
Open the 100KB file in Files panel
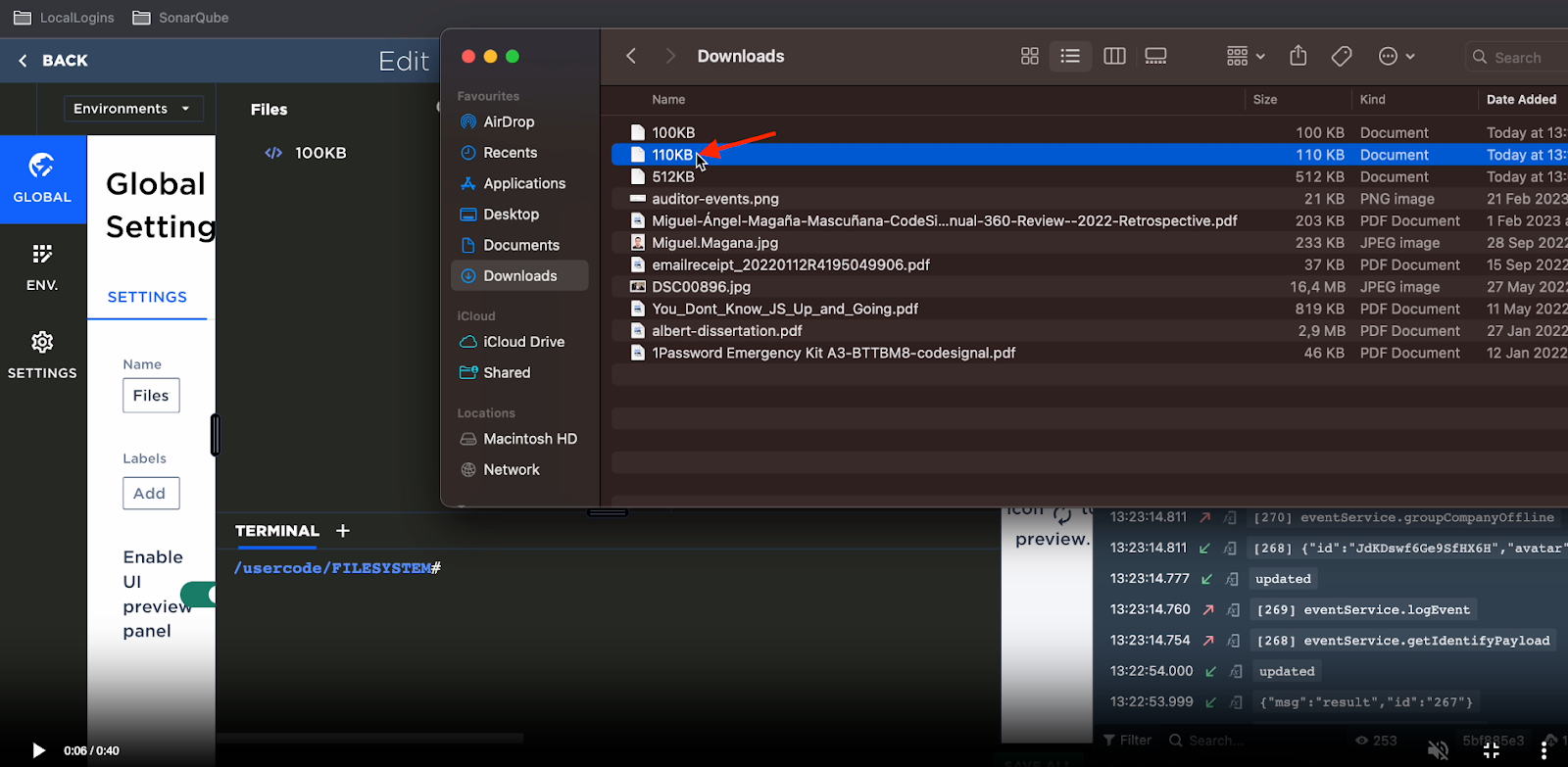tap(306, 153)
